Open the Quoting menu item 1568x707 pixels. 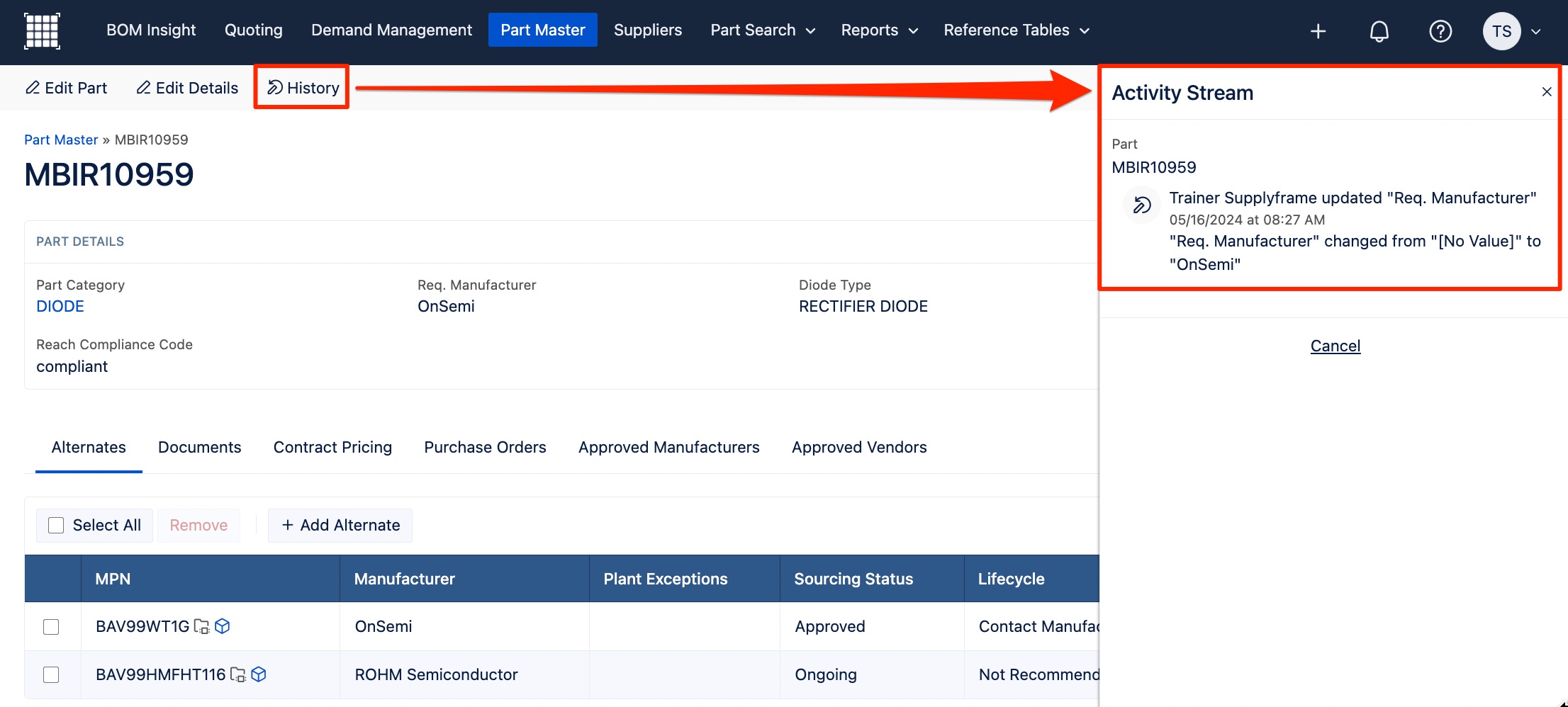point(254,30)
